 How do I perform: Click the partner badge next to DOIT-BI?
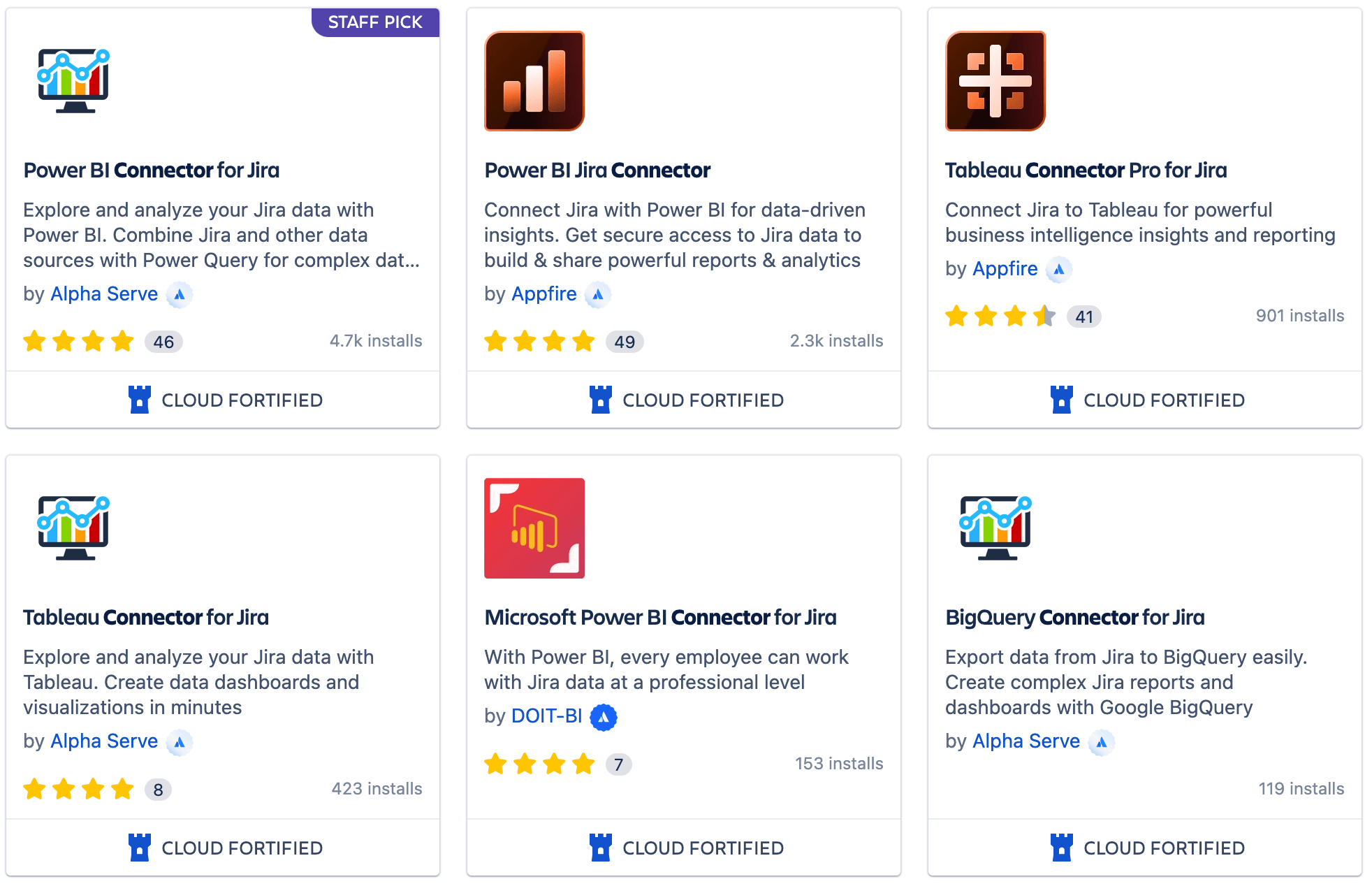pos(604,717)
